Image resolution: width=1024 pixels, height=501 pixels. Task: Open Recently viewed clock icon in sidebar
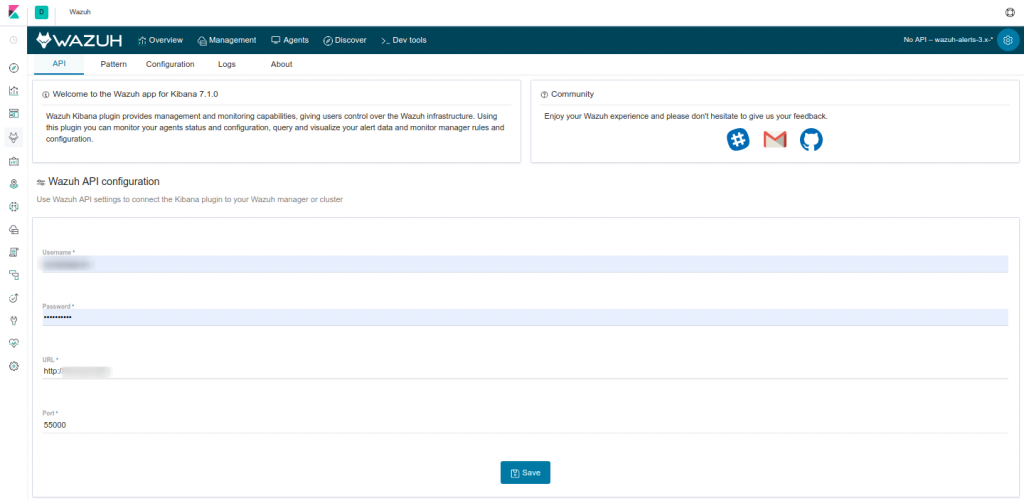click(x=14, y=40)
